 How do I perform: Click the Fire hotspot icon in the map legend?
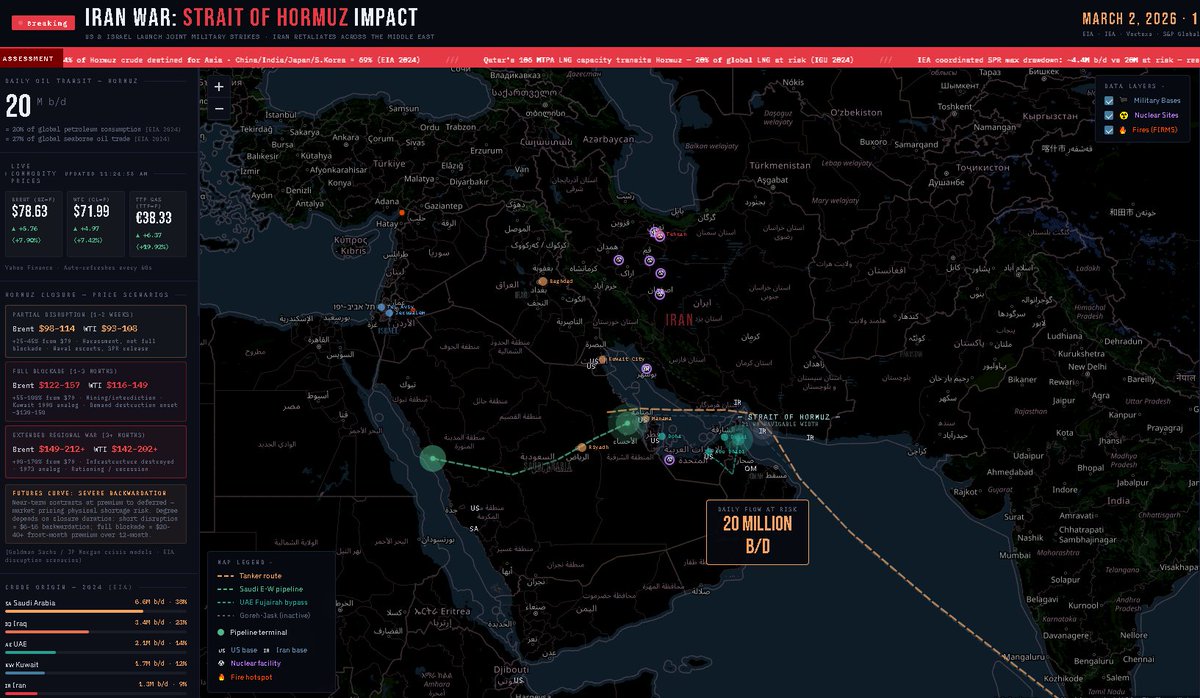click(221, 677)
